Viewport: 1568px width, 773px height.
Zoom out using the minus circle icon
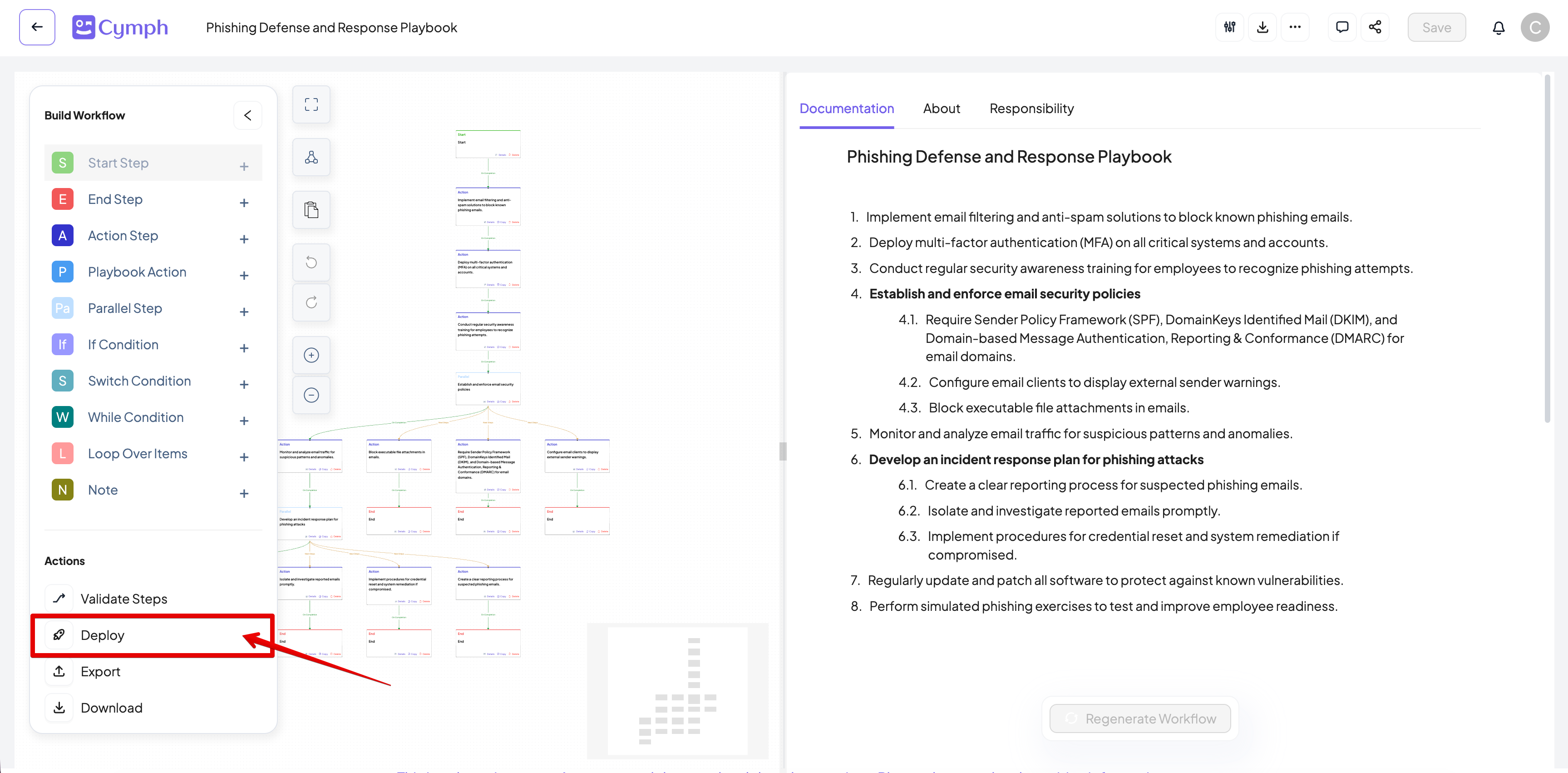[311, 395]
